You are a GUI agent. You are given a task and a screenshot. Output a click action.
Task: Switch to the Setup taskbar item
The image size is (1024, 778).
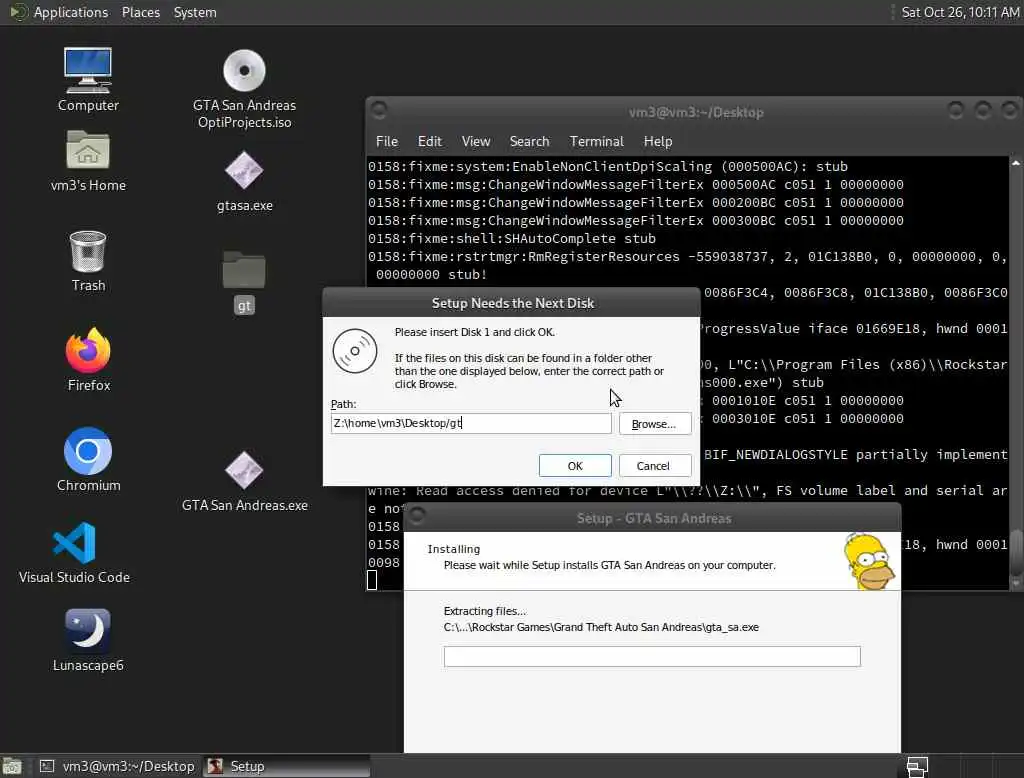[x=285, y=766]
